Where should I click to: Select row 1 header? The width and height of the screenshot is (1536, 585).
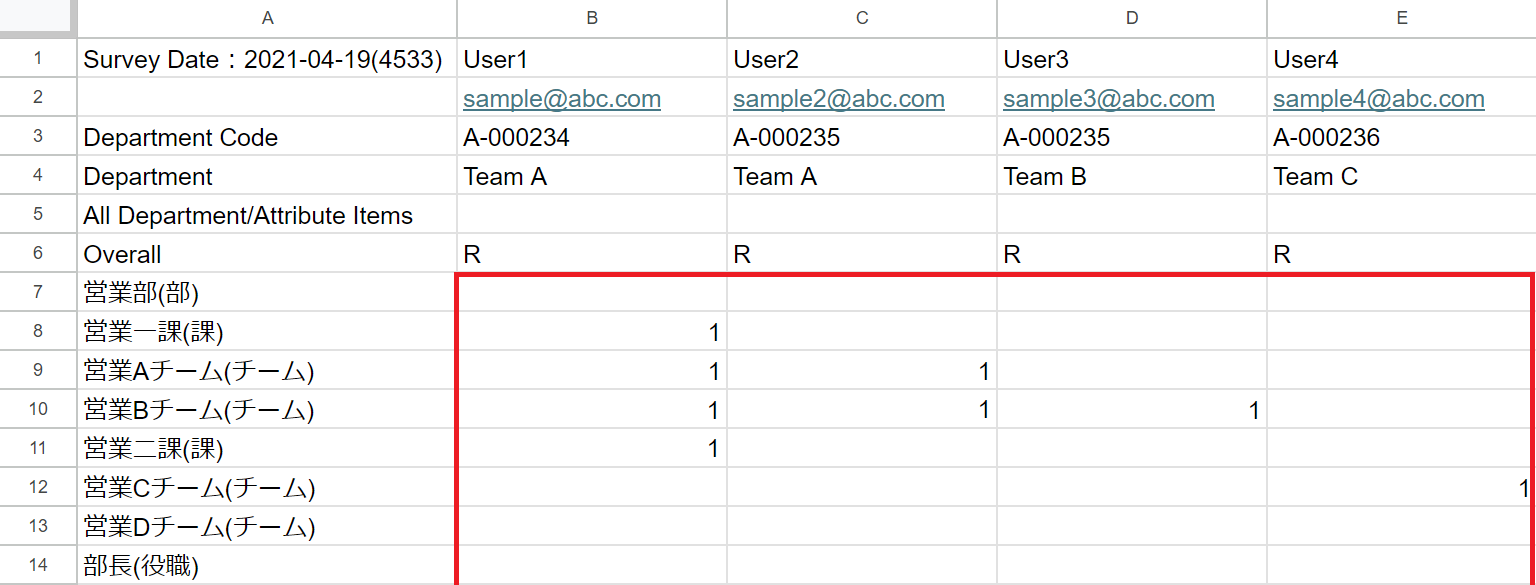38,59
